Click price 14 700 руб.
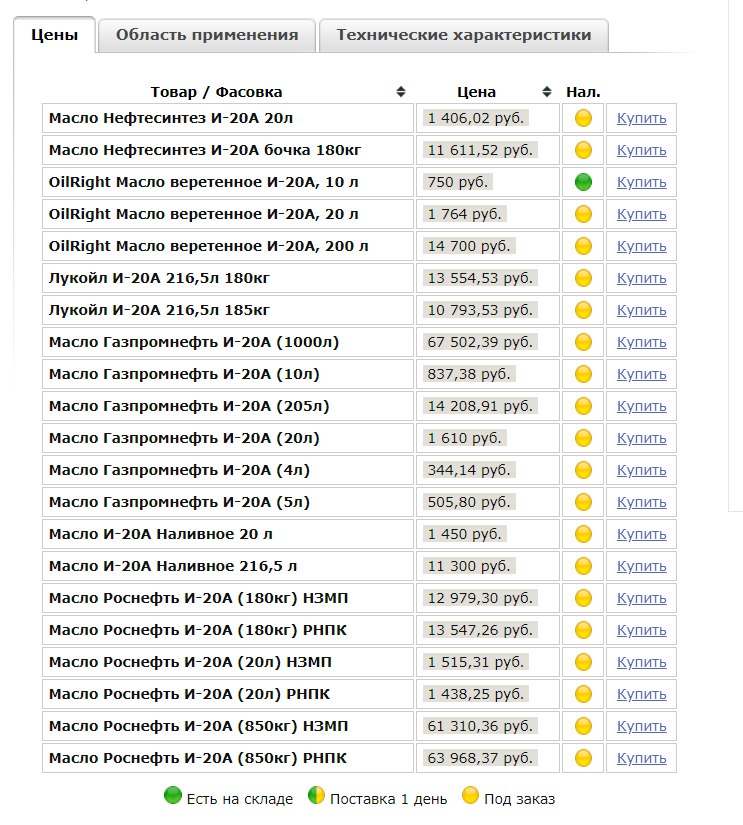 469,246
